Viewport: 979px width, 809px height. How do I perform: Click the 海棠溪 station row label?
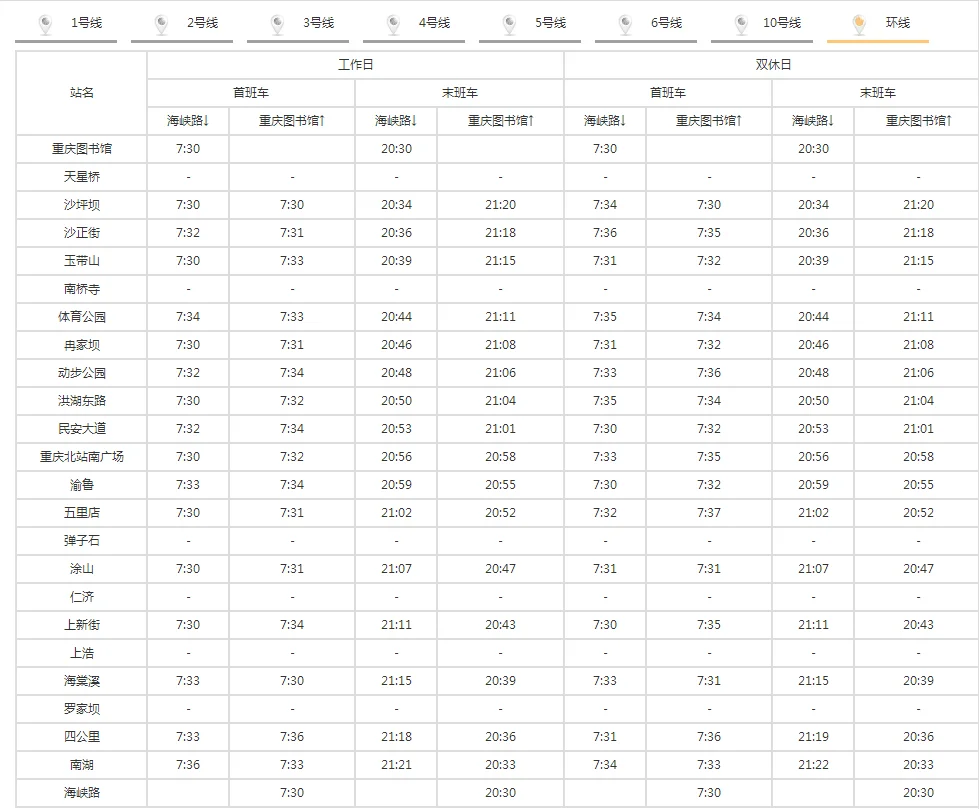coord(82,681)
